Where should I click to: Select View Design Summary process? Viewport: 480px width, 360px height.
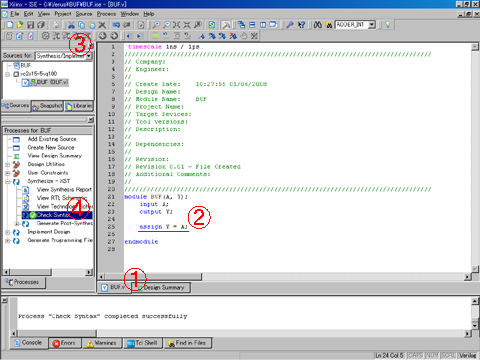point(55,156)
